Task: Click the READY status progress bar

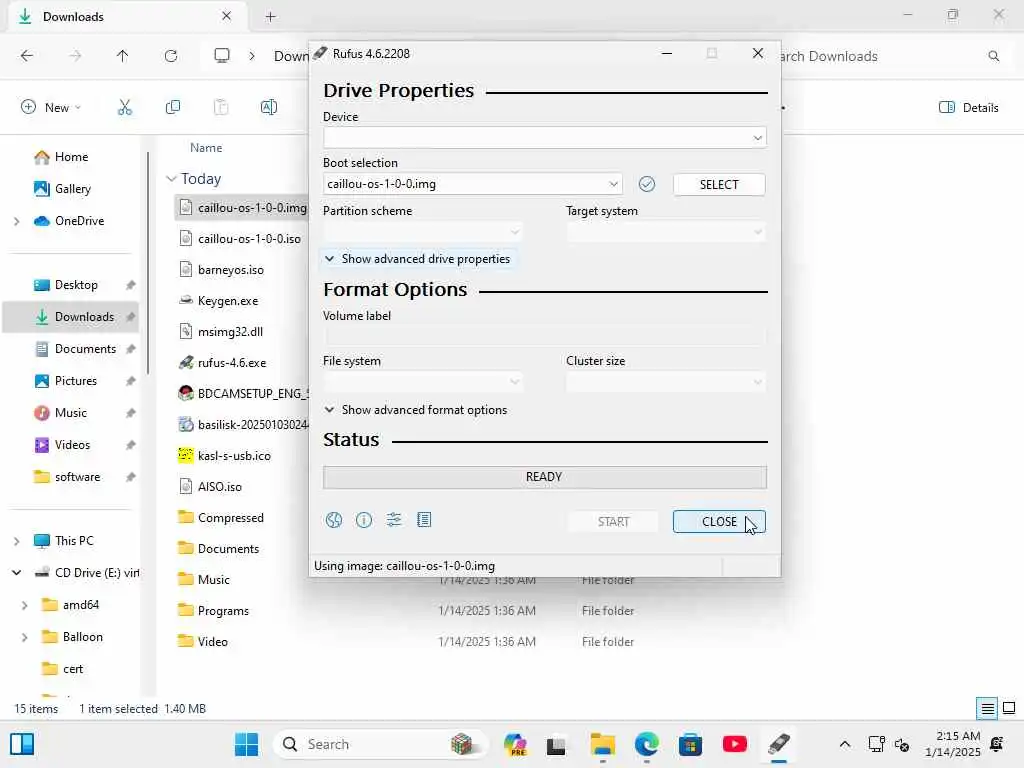Action: tap(545, 477)
